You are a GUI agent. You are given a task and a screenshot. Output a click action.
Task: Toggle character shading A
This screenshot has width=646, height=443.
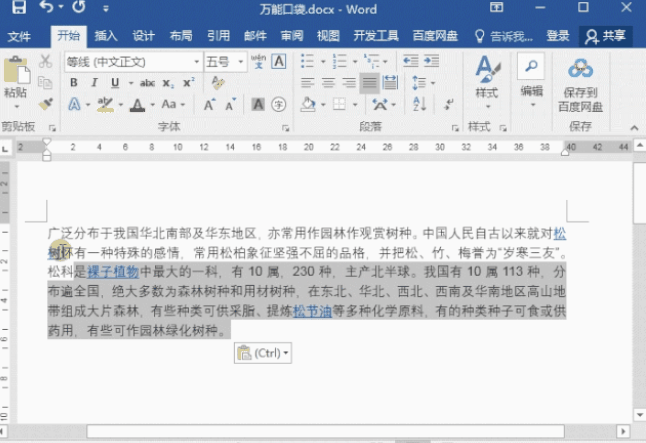[258, 105]
